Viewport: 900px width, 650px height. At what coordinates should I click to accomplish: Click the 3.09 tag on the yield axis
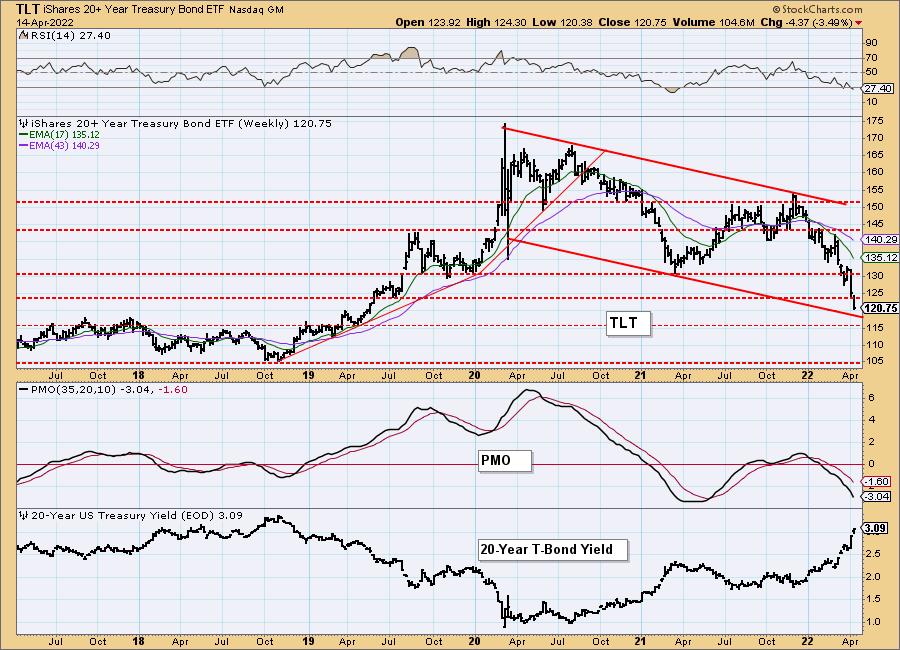pyautogui.click(x=875, y=528)
